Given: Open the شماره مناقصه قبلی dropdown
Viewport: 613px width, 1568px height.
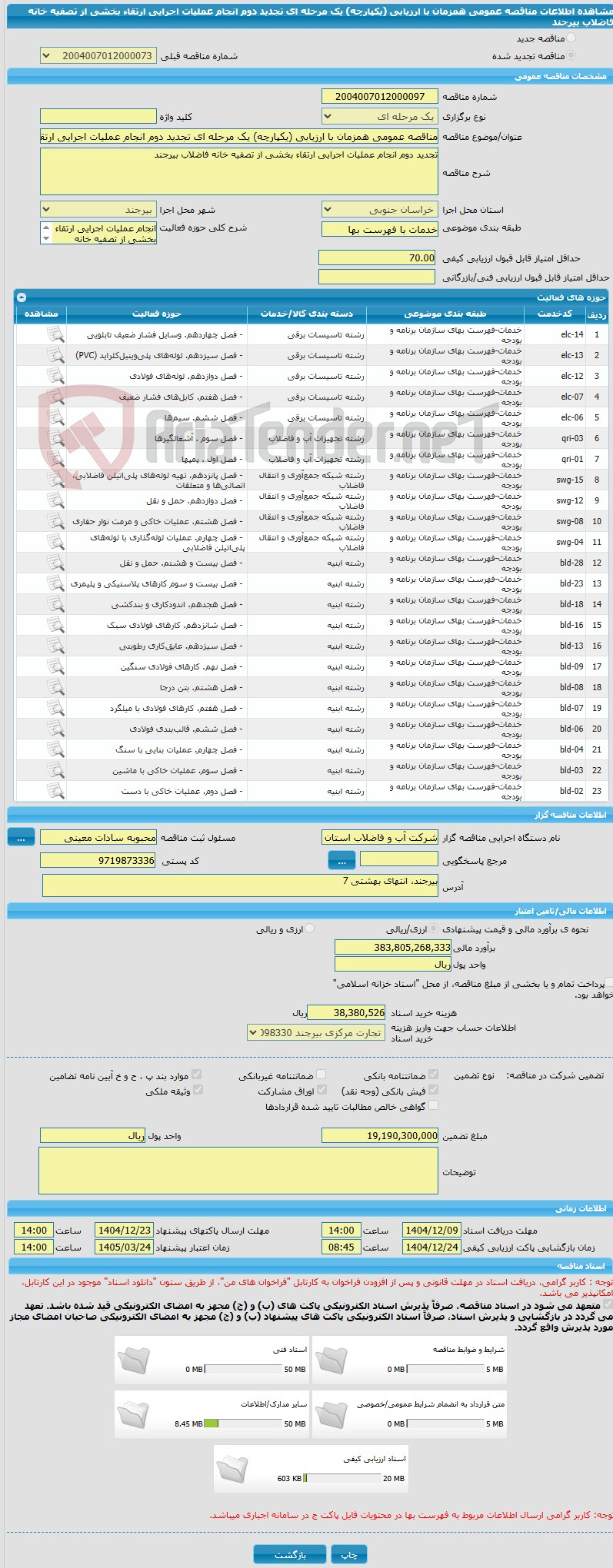Looking at the screenshot, I should (x=98, y=56).
